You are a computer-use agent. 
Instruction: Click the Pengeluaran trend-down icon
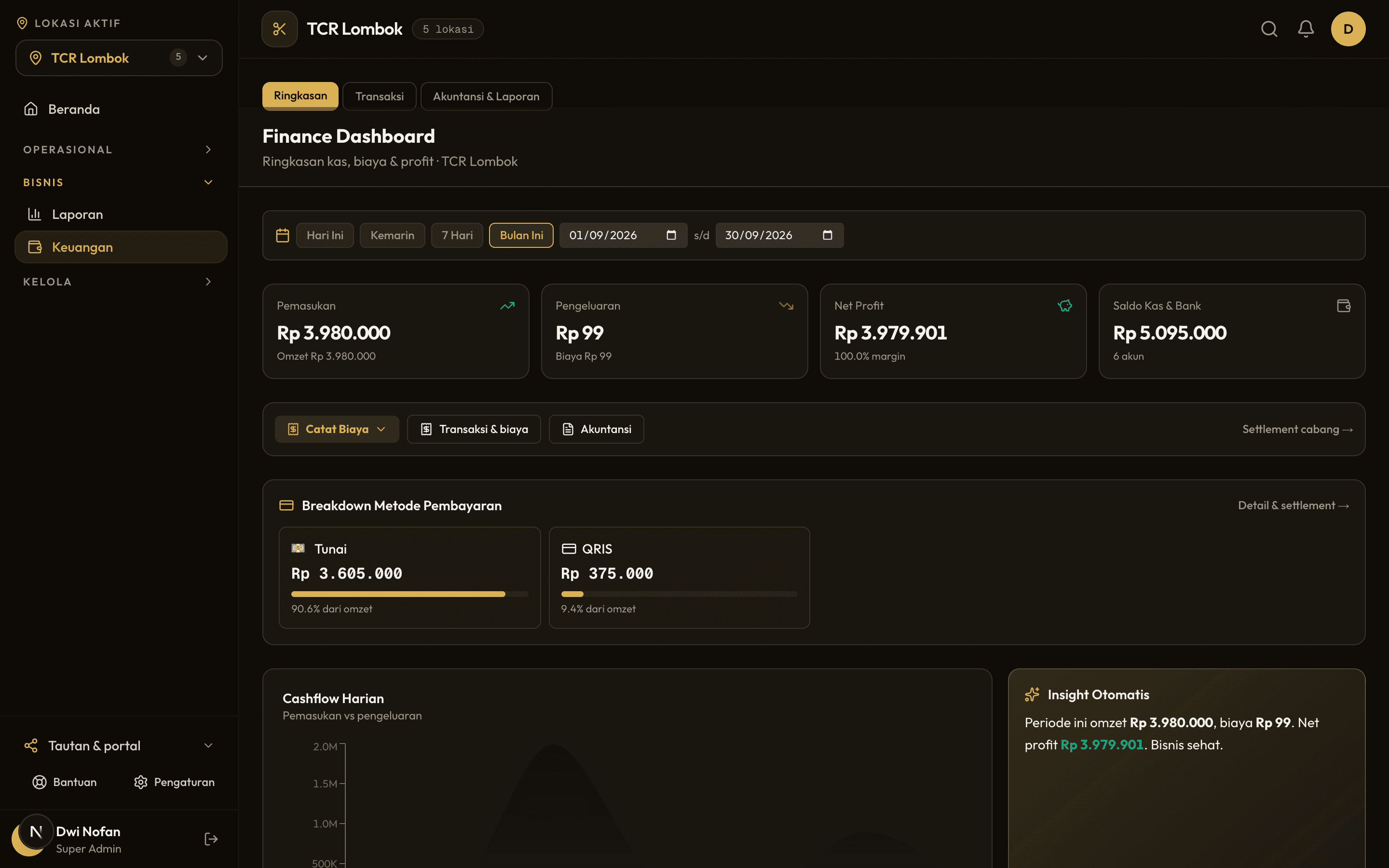point(786,306)
